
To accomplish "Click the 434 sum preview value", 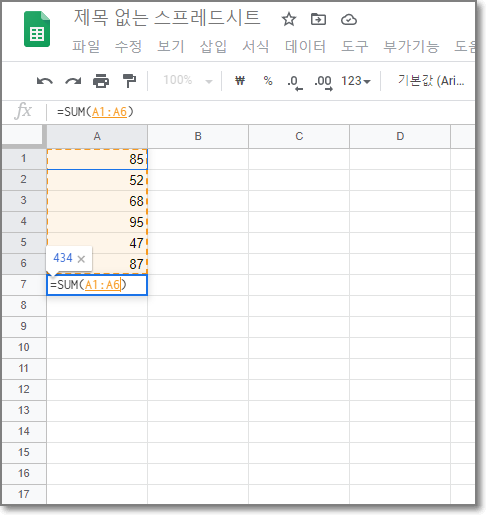I will tap(63, 258).
